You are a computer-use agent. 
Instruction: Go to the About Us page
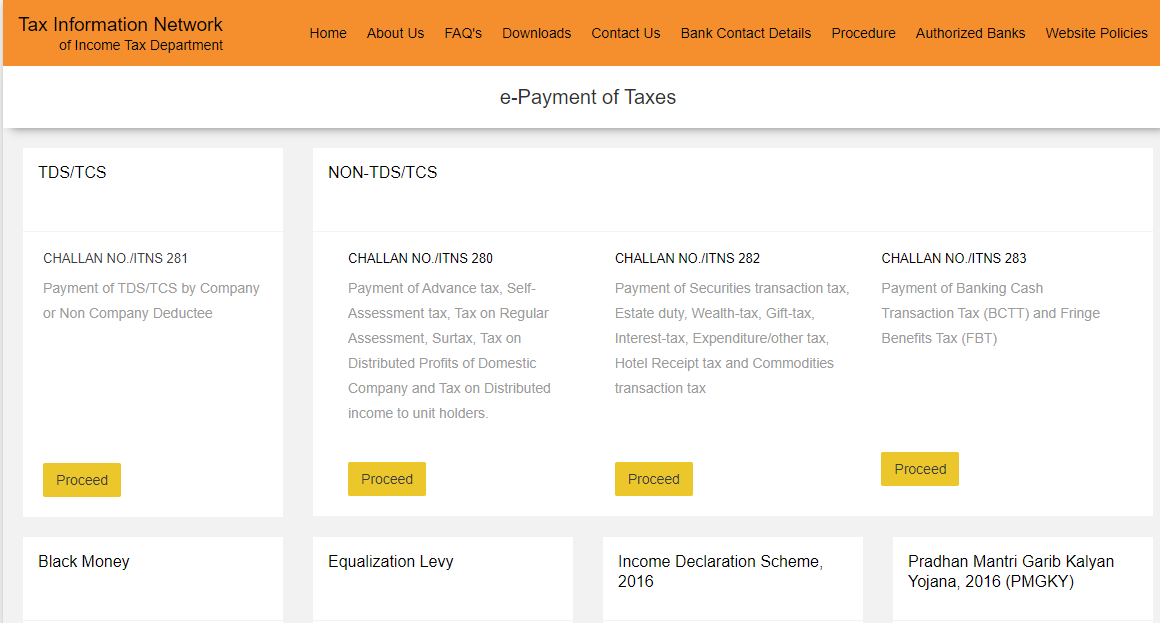(x=395, y=33)
